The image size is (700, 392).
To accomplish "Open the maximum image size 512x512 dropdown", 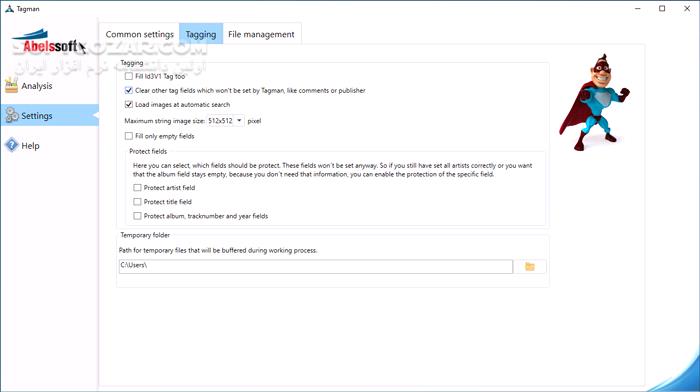I will (x=225, y=121).
